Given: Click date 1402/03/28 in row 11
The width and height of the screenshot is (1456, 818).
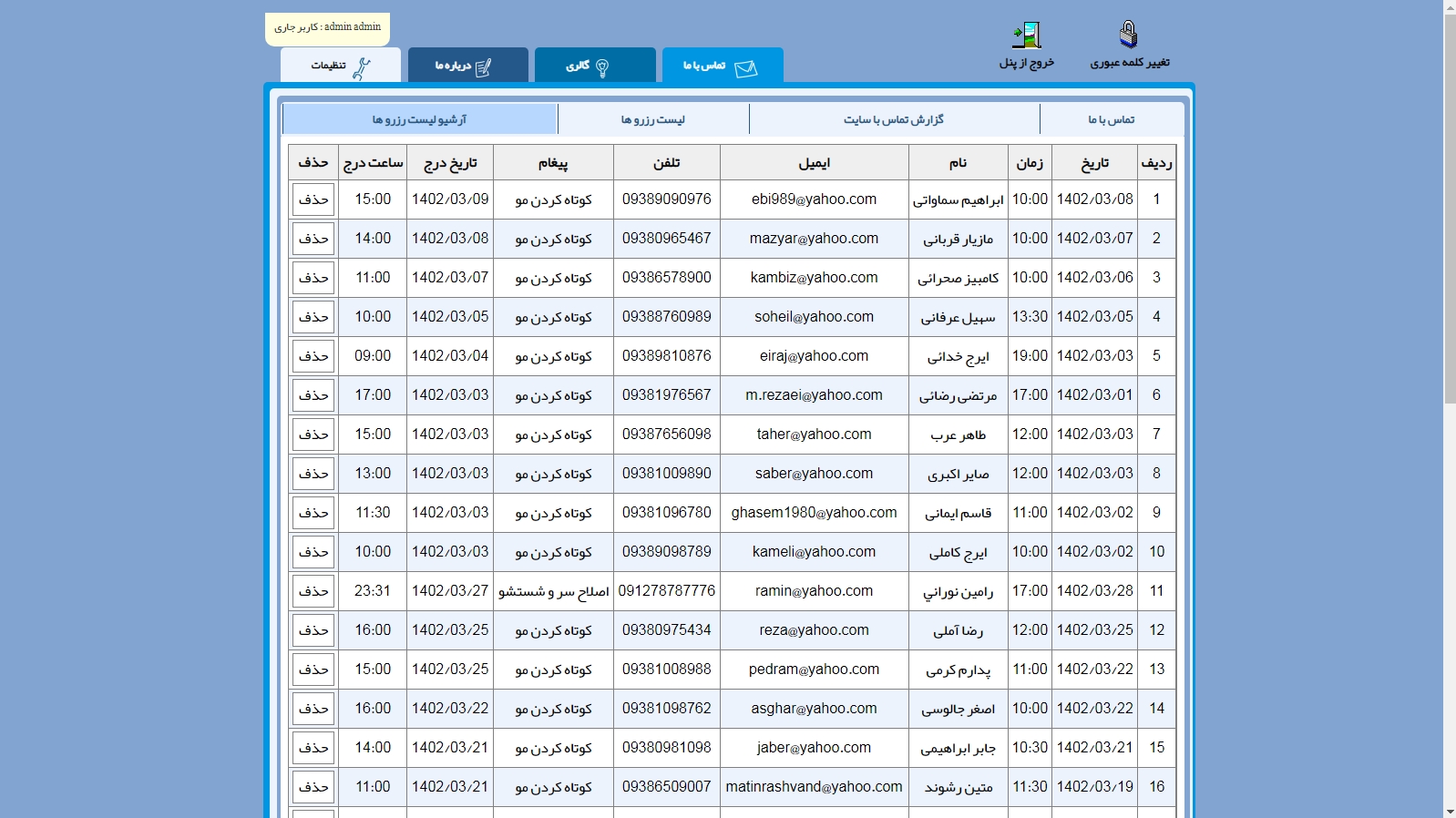Looking at the screenshot, I should pyautogui.click(x=1095, y=591).
